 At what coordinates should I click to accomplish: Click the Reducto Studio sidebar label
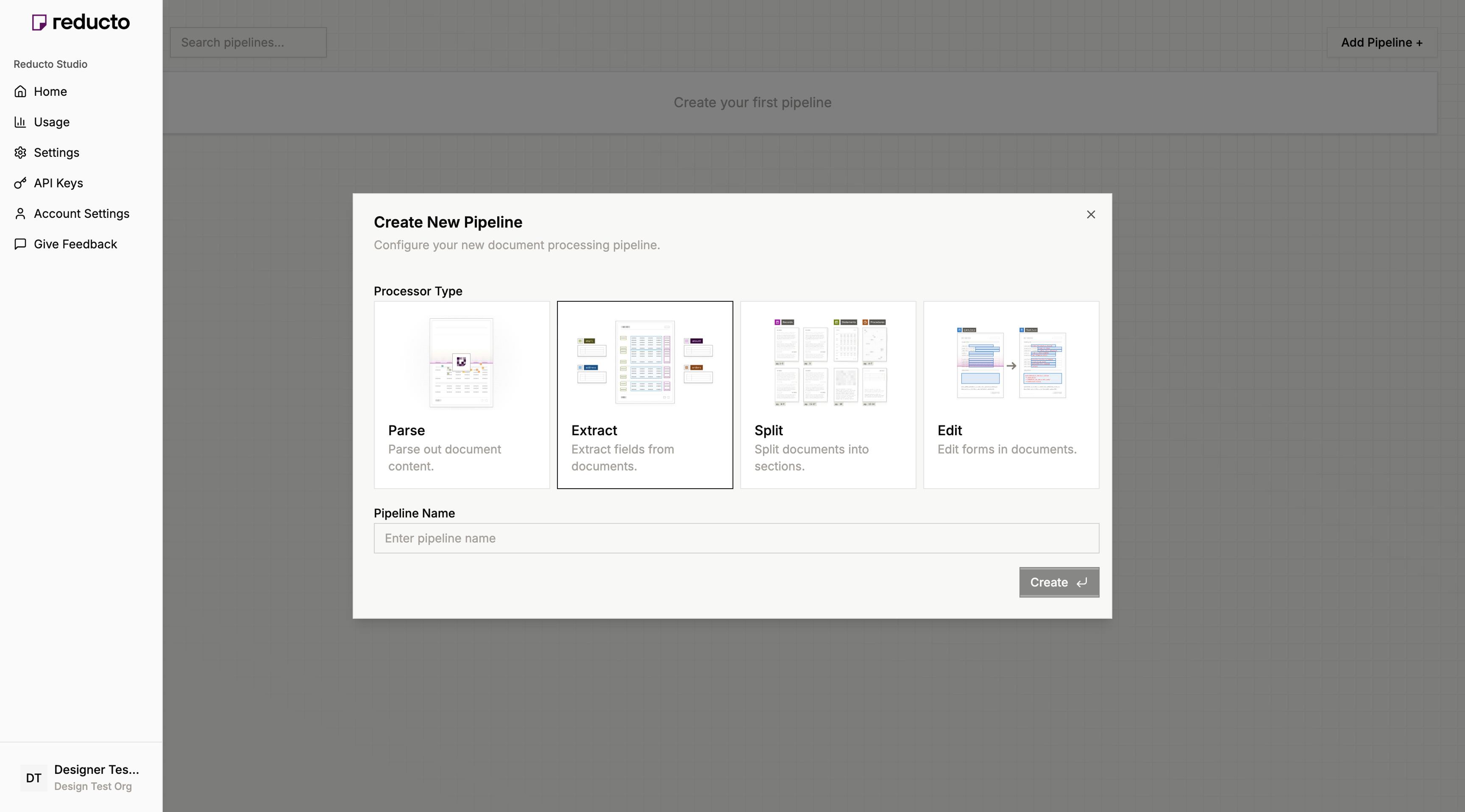pos(50,64)
